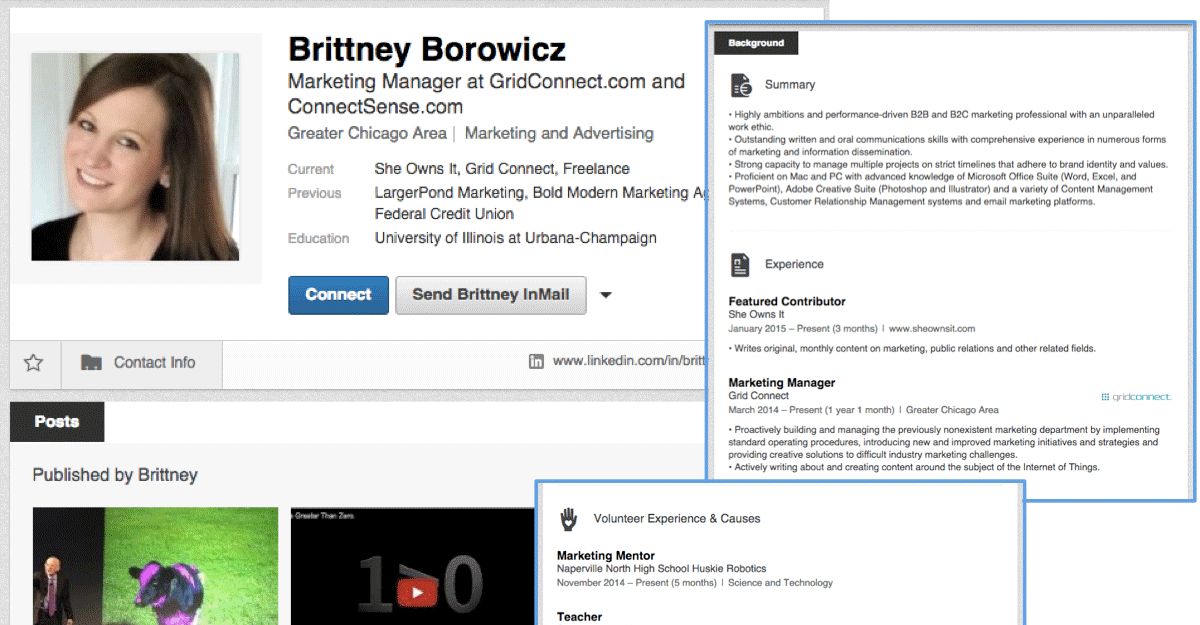Click the Science and Technology cause text
The width and height of the screenshot is (1200, 625).
(x=780, y=583)
